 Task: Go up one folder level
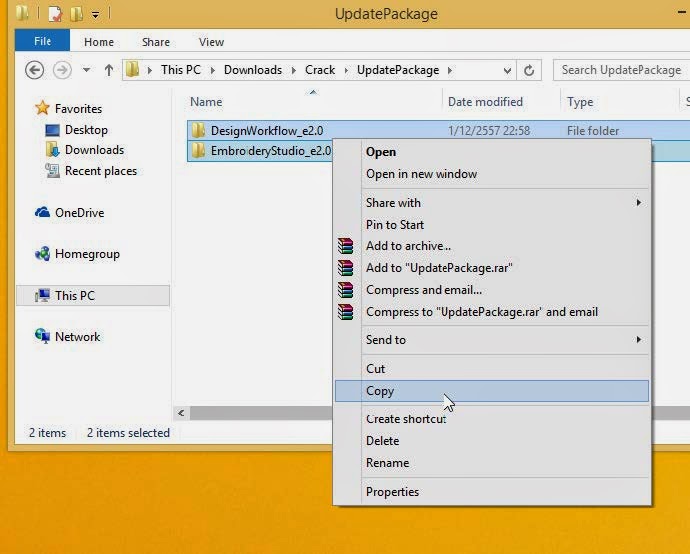(109, 70)
